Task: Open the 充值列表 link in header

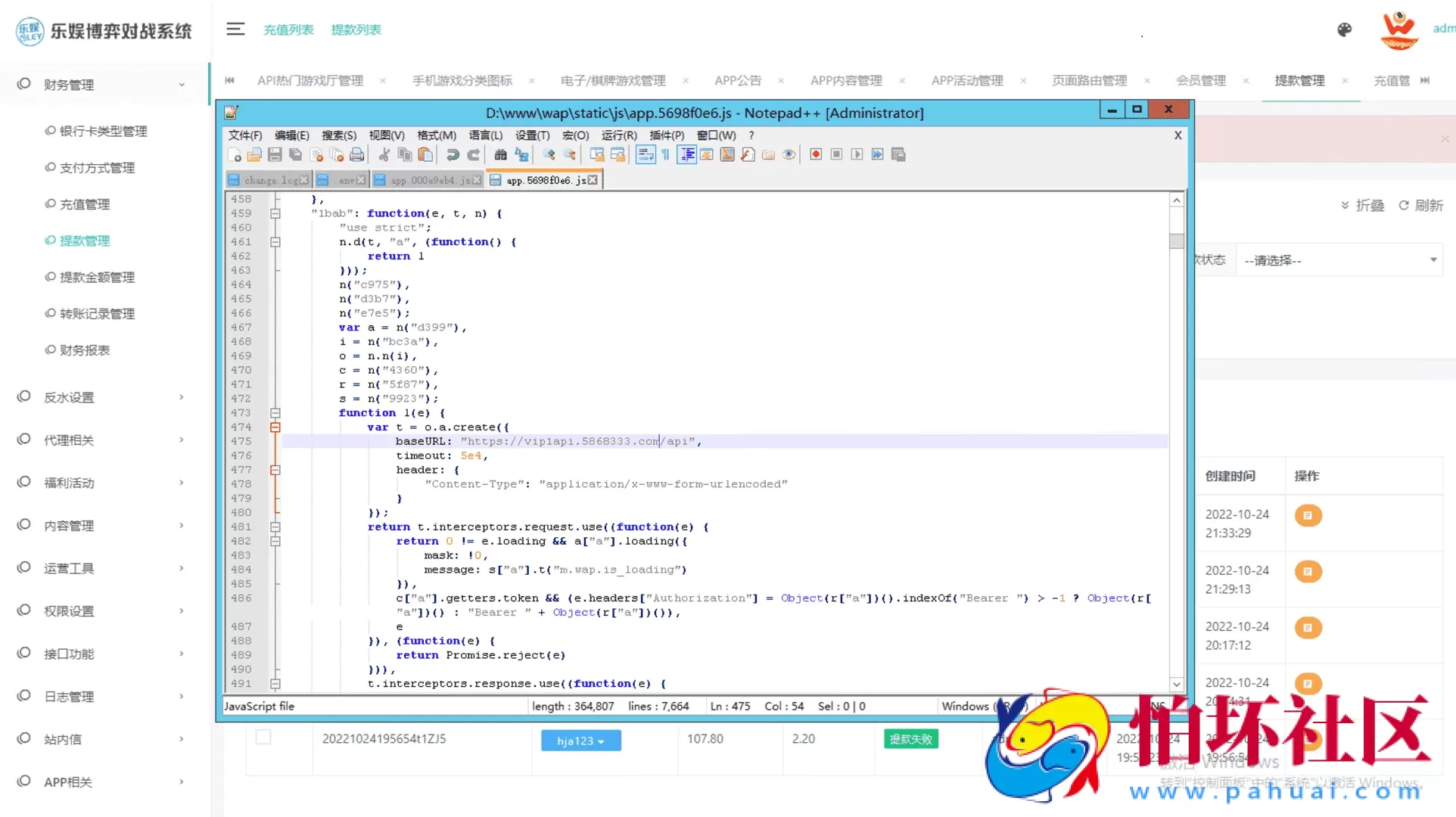Action: click(288, 30)
